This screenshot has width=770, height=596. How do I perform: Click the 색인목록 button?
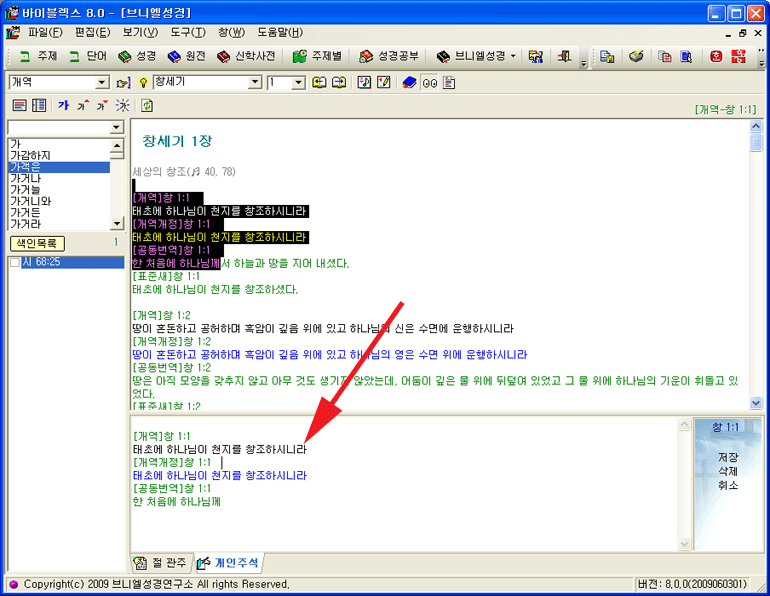pyautogui.click(x=37, y=243)
